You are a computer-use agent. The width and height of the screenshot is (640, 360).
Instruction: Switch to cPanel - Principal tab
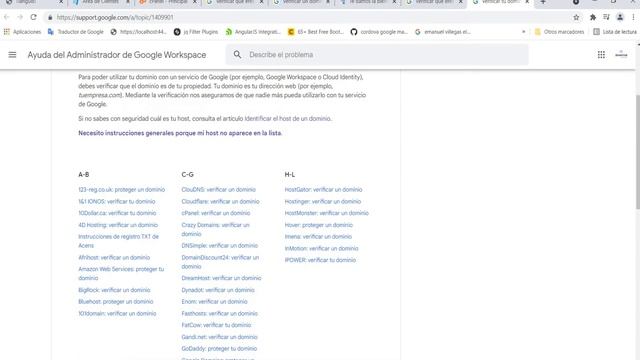coord(168,2)
